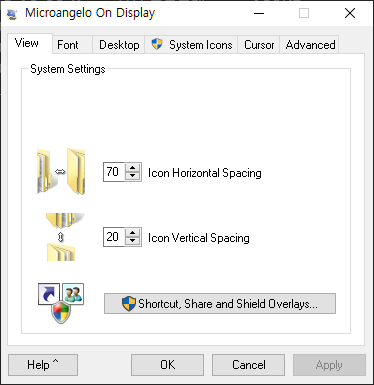Open the Advanced tab
This screenshot has height=385, width=374.
point(310,45)
